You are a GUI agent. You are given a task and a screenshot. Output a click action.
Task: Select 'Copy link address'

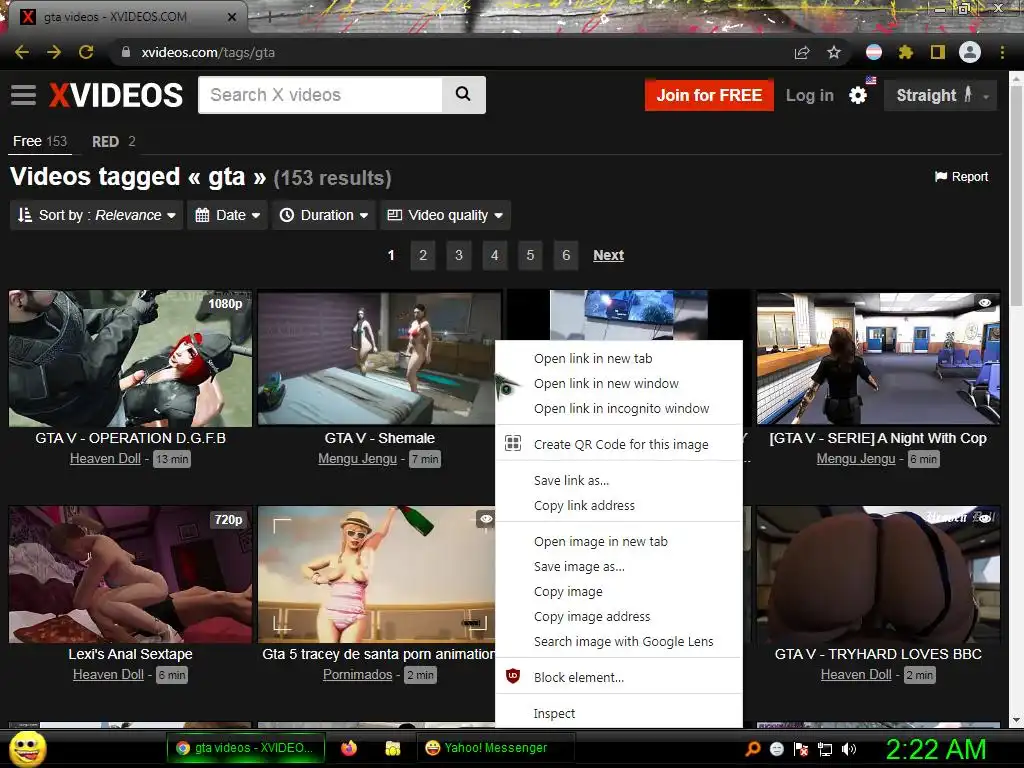(x=618, y=505)
